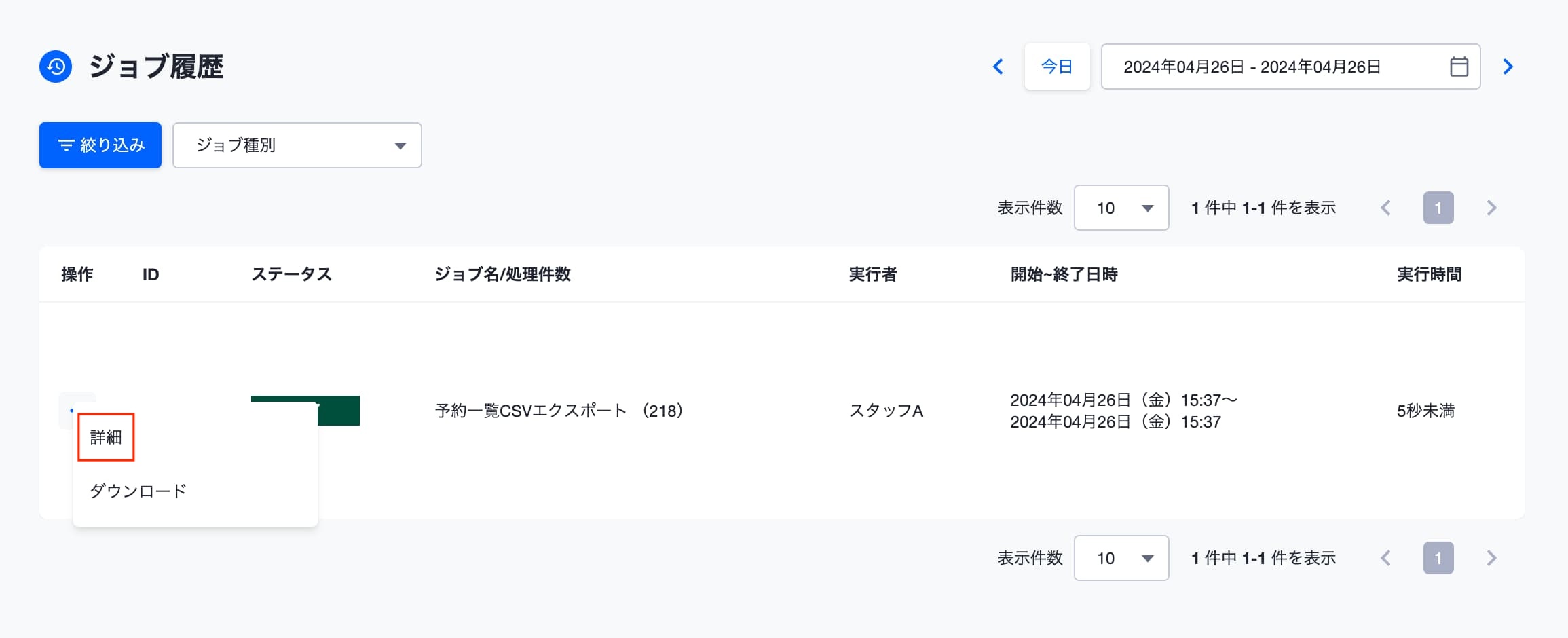Click the 操作 column header

pos(77,274)
